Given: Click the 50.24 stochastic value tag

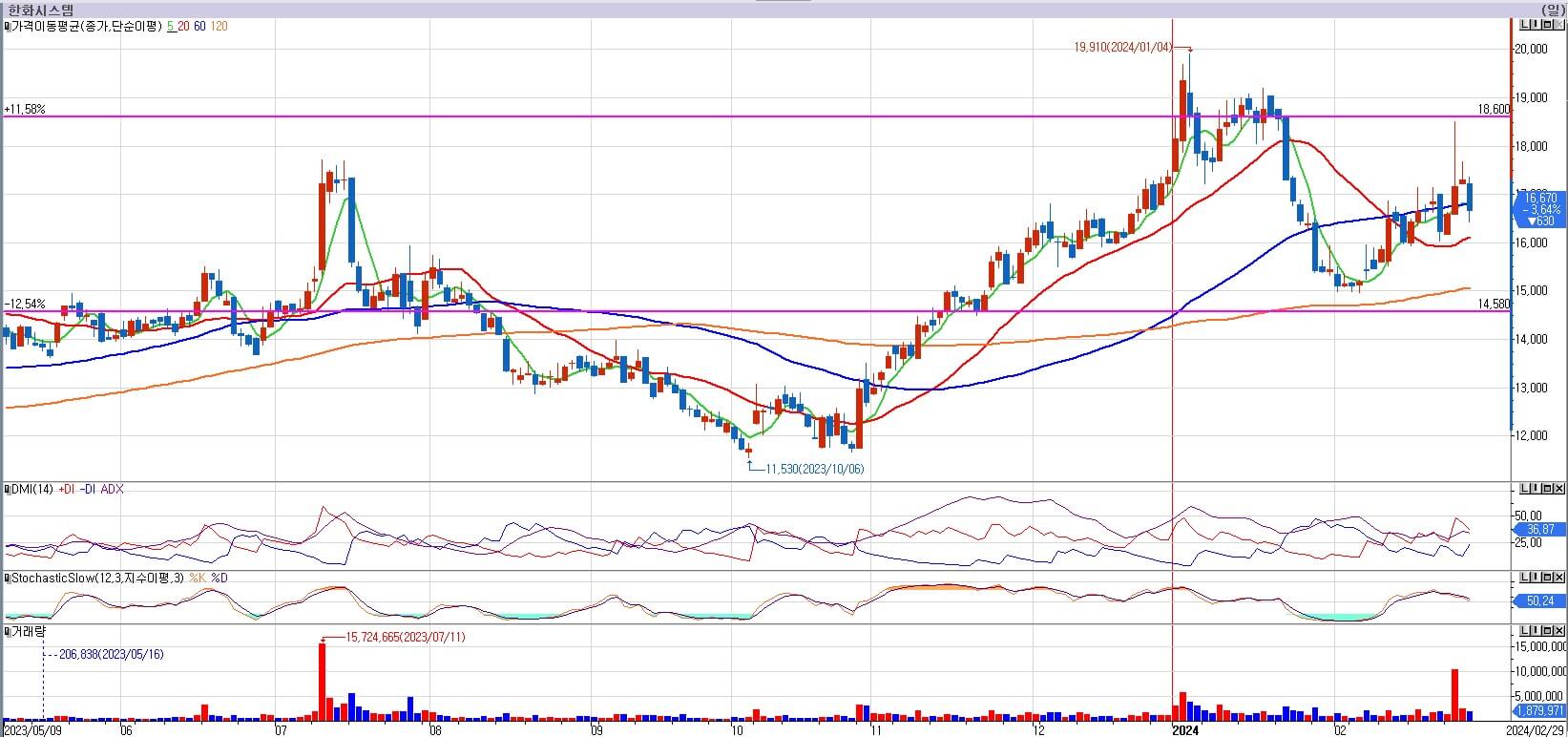Looking at the screenshot, I should 1538,600.
